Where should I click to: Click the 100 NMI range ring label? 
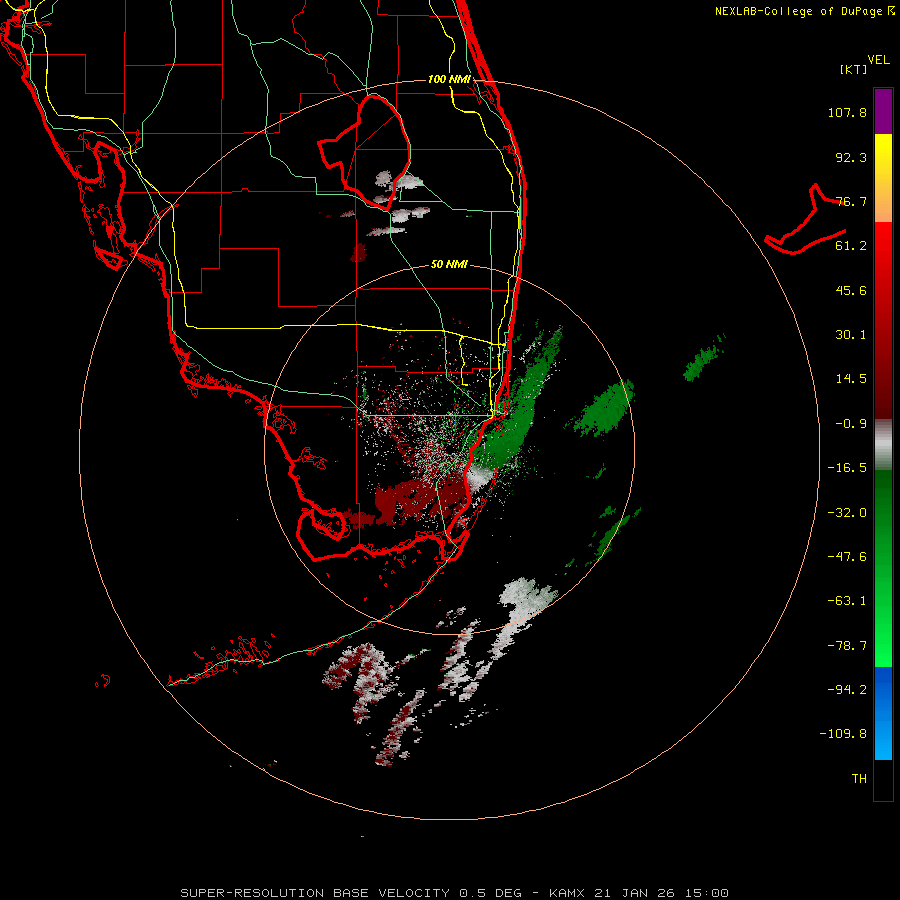coord(449,79)
